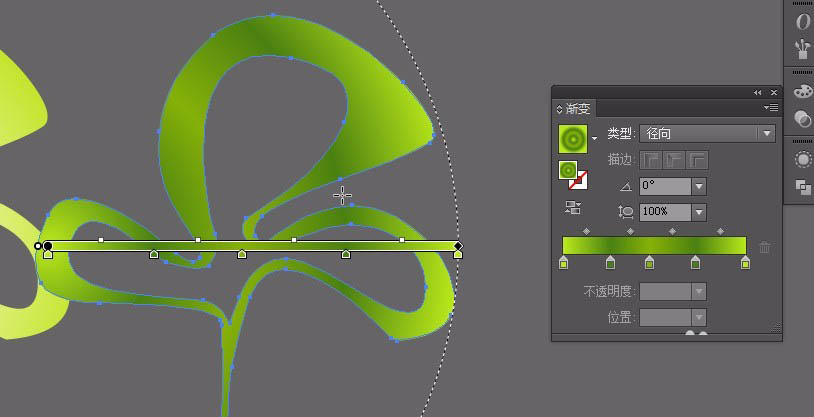Open the Color palette panel icon

point(803,92)
